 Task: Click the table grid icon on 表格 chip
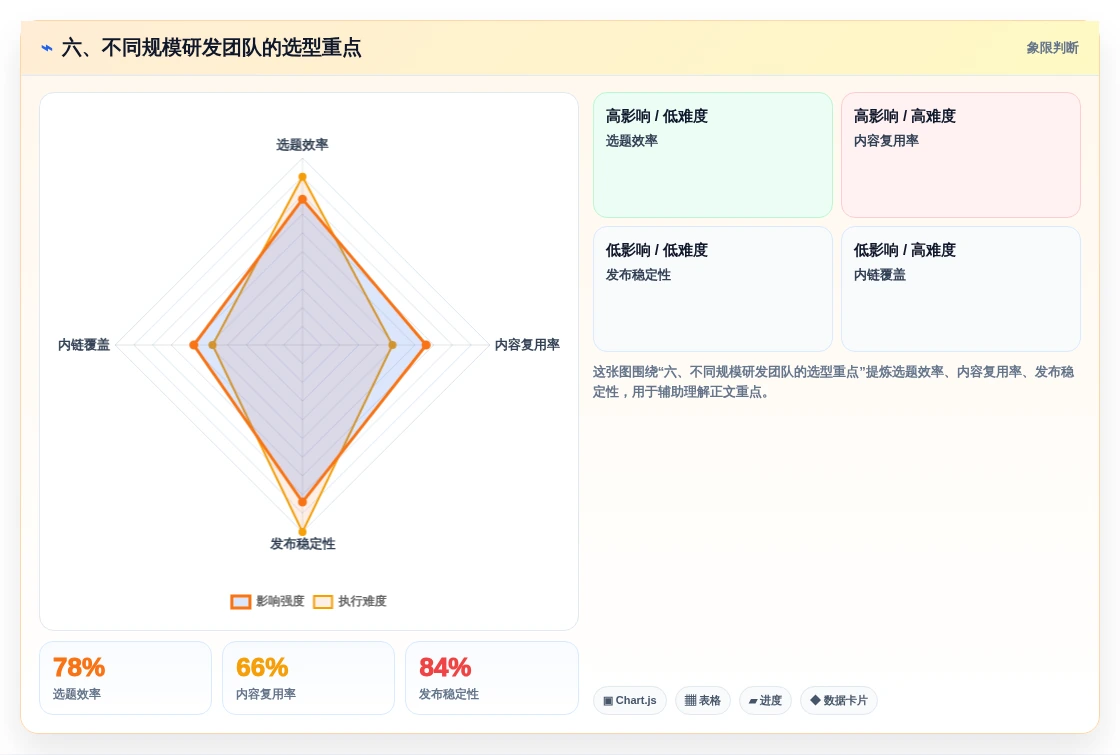[690, 701]
